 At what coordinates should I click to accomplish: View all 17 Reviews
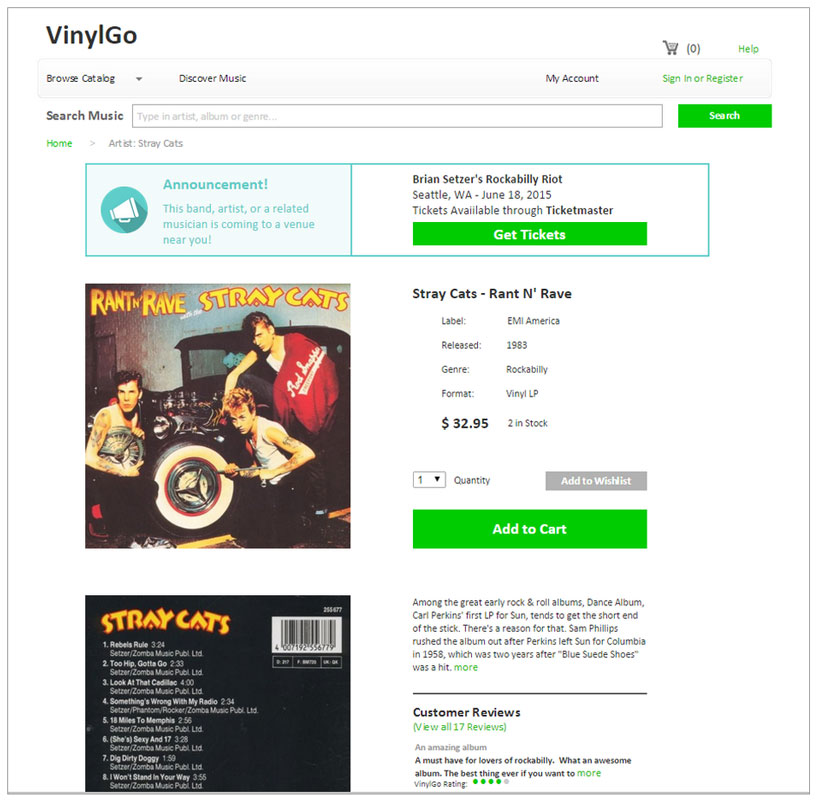(460, 726)
